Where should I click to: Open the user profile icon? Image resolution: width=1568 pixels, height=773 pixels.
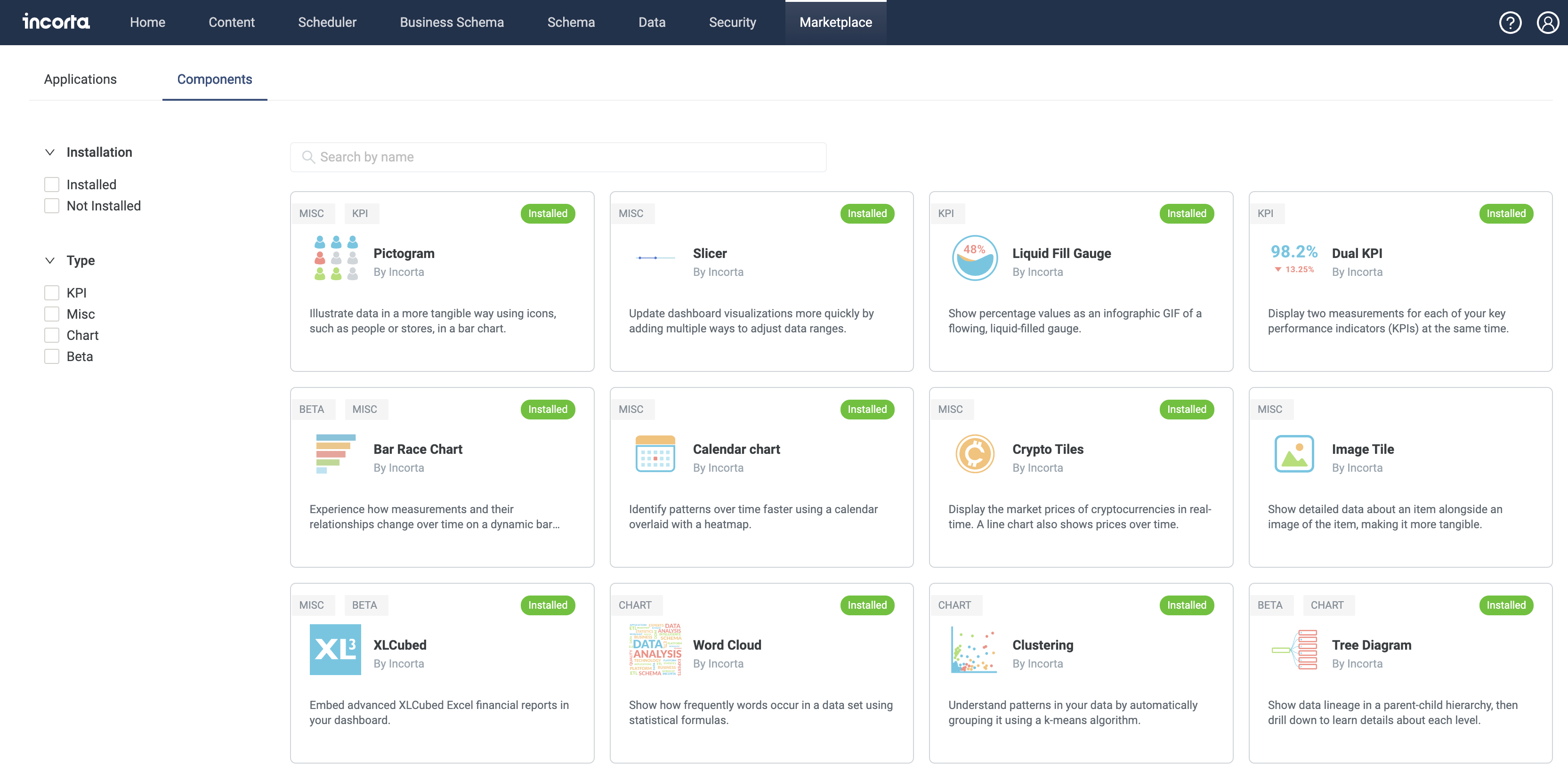[1547, 23]
